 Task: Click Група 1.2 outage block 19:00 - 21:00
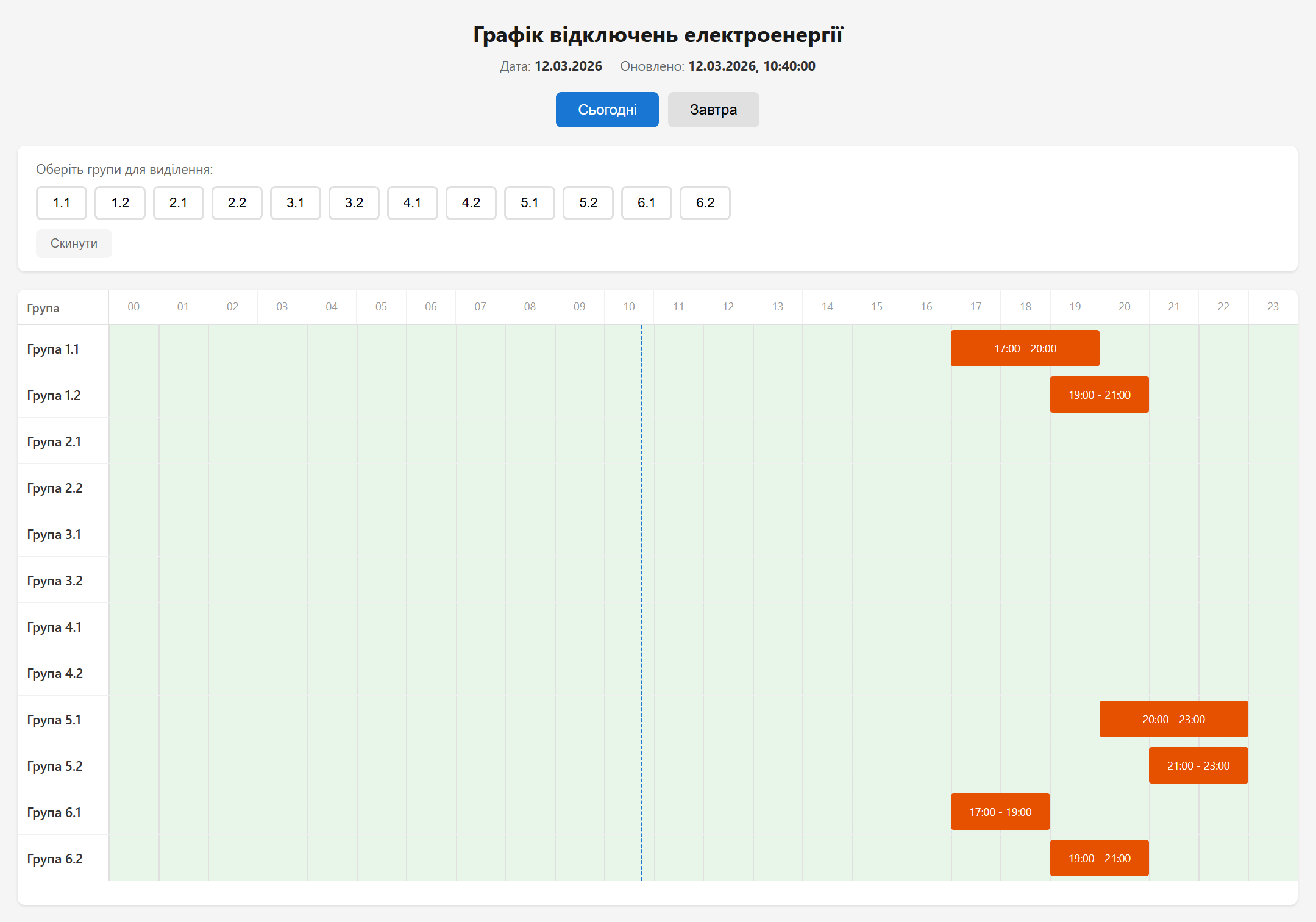1100,395
